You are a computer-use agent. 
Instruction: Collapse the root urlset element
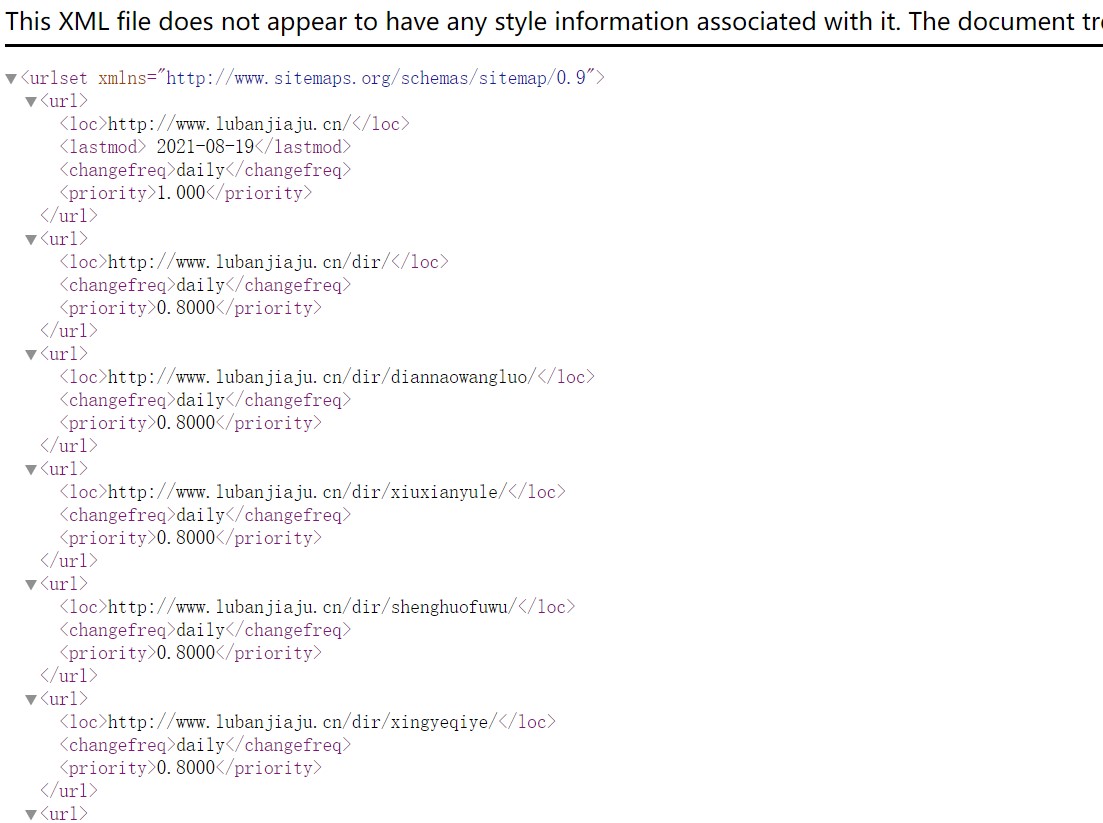tap(11, 78)
